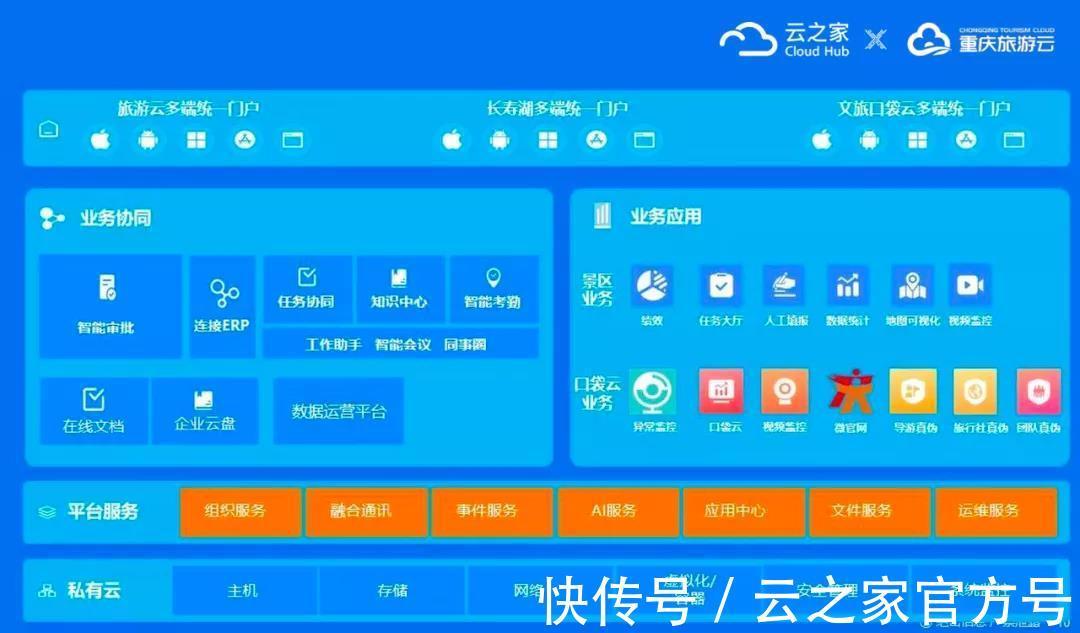Click browser window icon under 旅游云多端统一门户

pyautogui.click(x=293, y=141)
